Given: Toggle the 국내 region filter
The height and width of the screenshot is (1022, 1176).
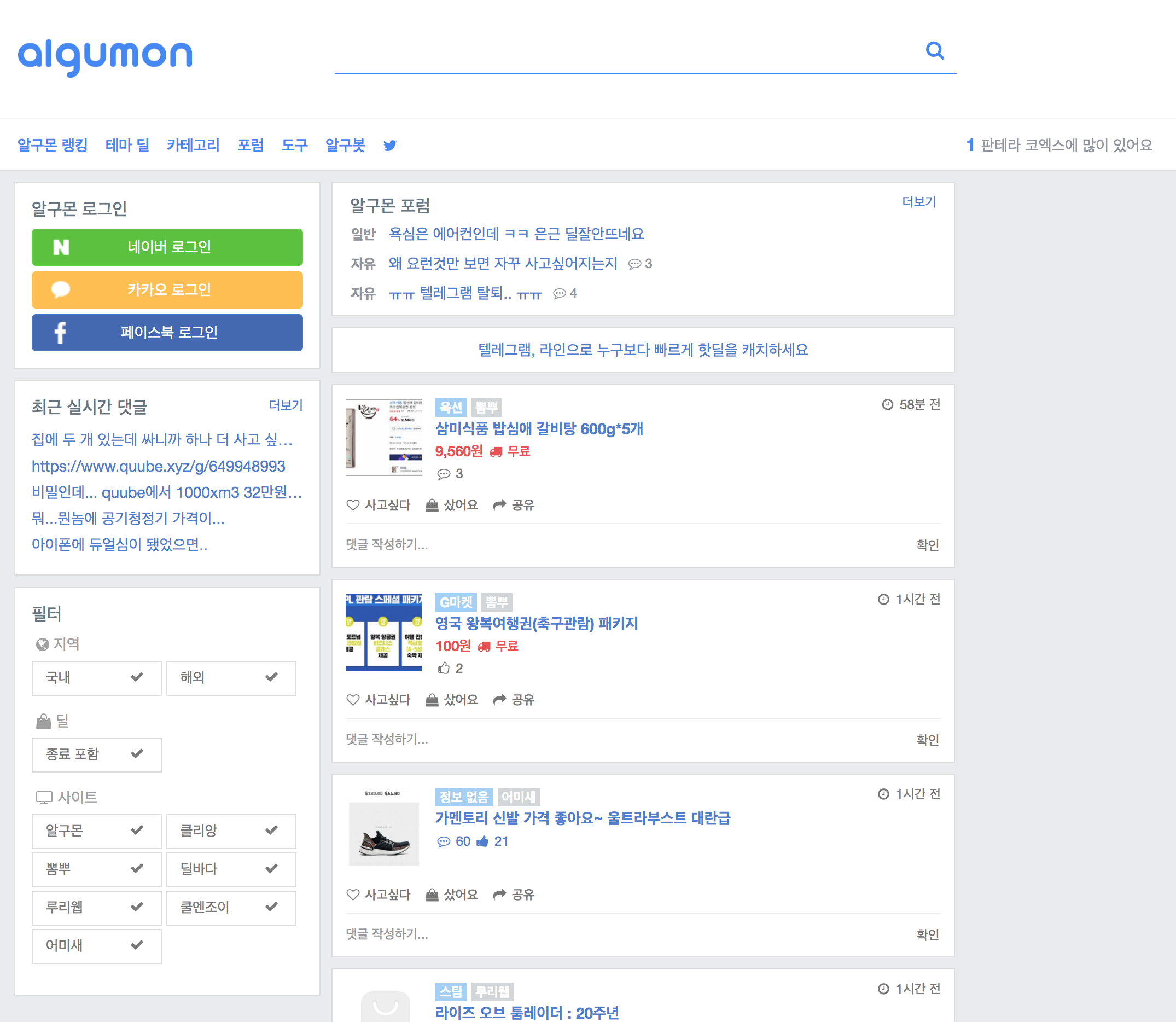Looking at the screenshot, I should 96,677.
